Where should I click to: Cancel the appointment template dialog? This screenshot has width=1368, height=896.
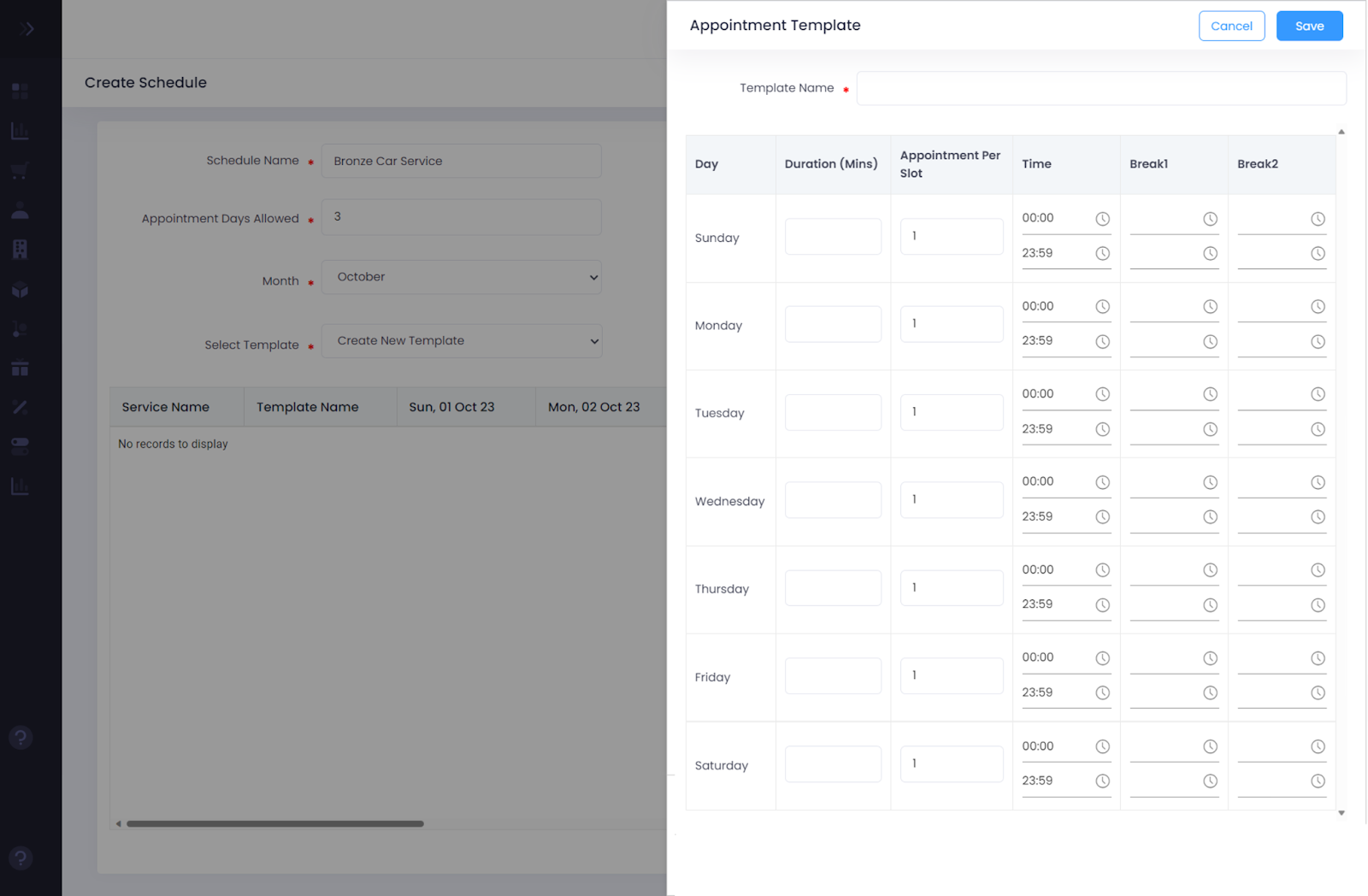click(1231, 26)
